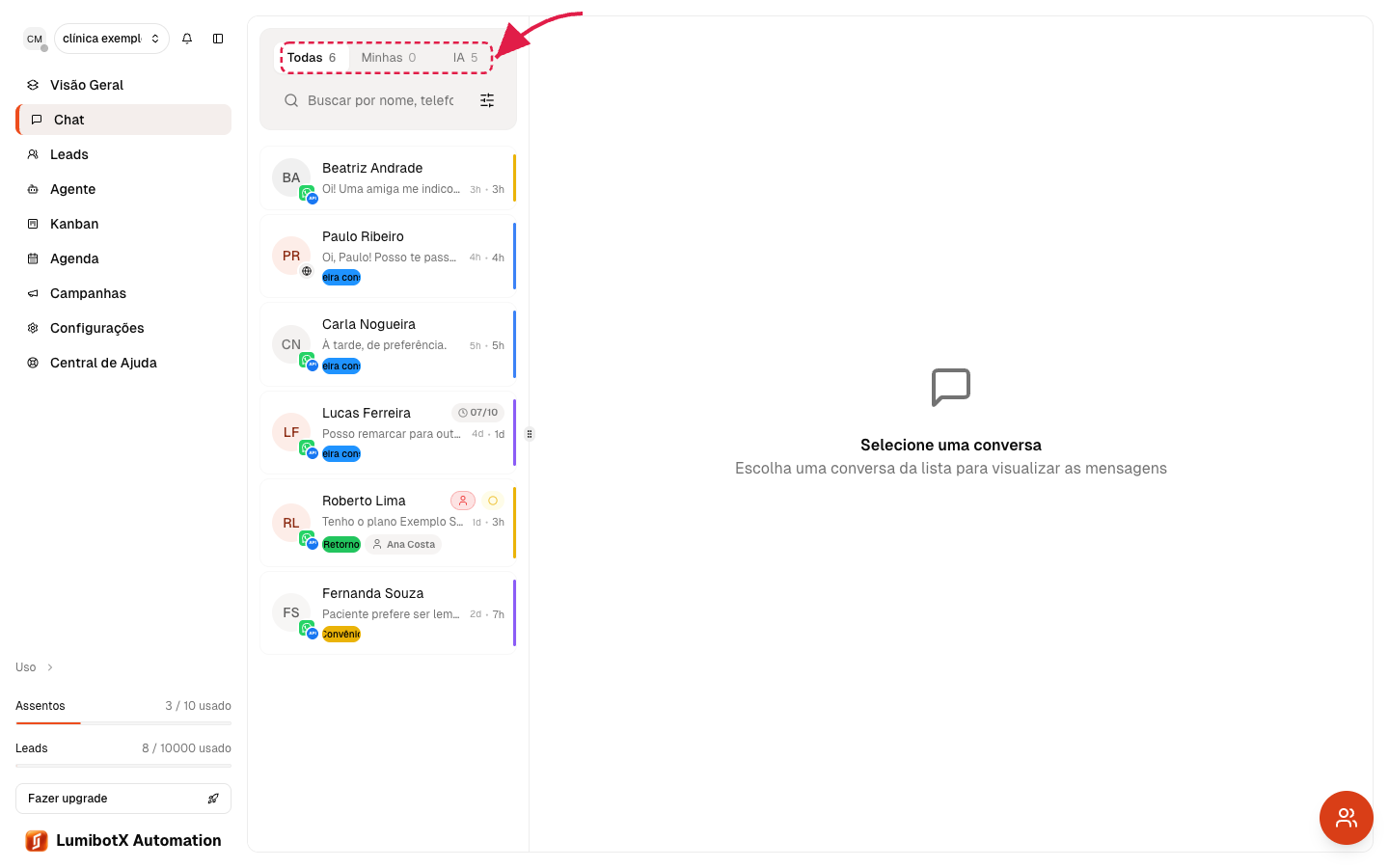The image size is (1389, 868).
Task: Click the Fazer upgrade button
Action: [123, 799]
